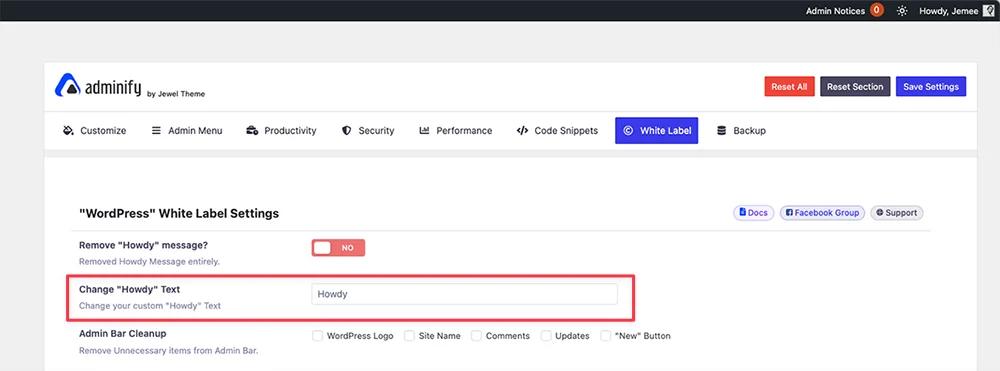Click the Reset Section button

(855, 87)
